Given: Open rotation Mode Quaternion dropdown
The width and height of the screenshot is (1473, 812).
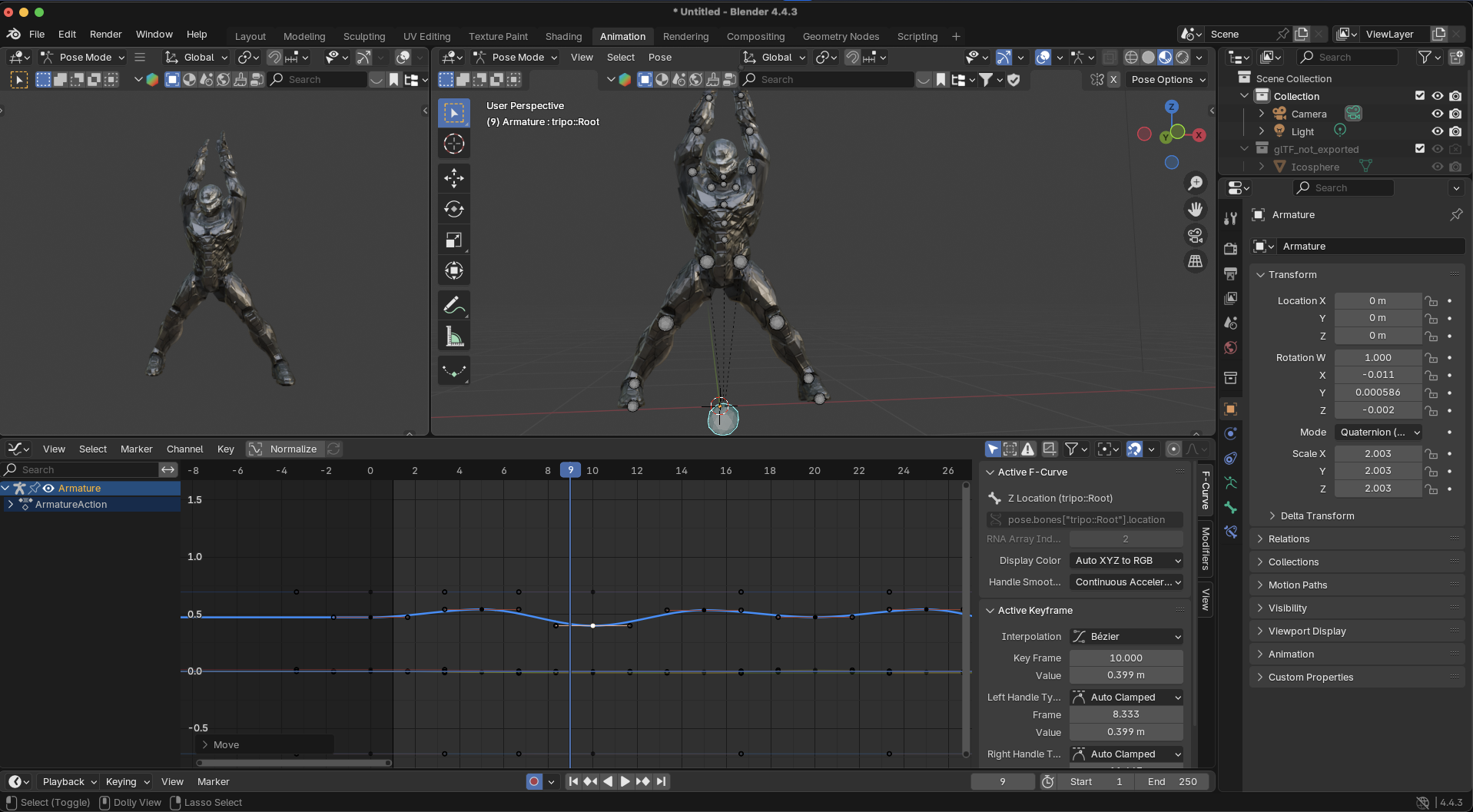Looking at the screenshot, I should [1378, 433].
